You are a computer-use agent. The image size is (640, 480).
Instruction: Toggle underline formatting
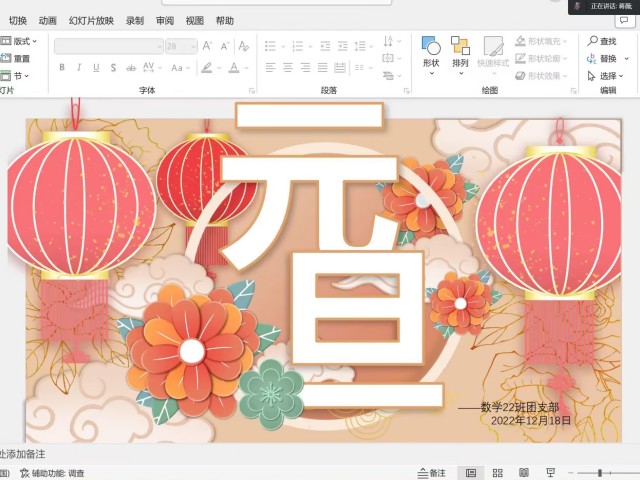pos(96,68)
